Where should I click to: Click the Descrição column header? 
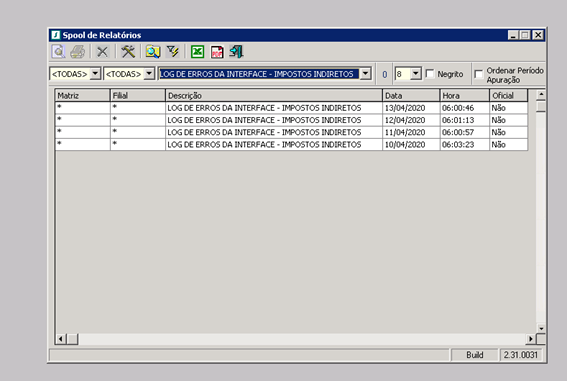[x=274, y=95]
